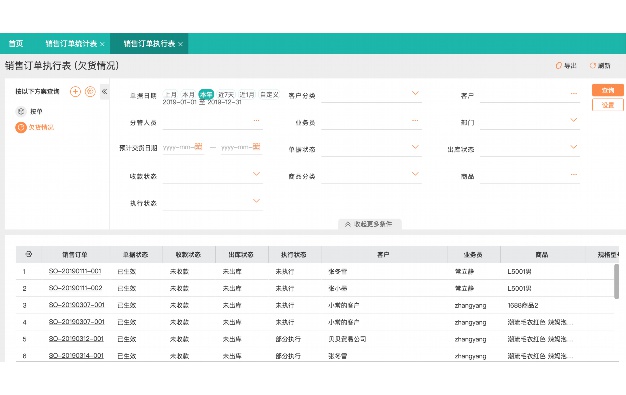
Task: Collapse the left scheme panel with the double-chevron
Action: tap(104, 91)
